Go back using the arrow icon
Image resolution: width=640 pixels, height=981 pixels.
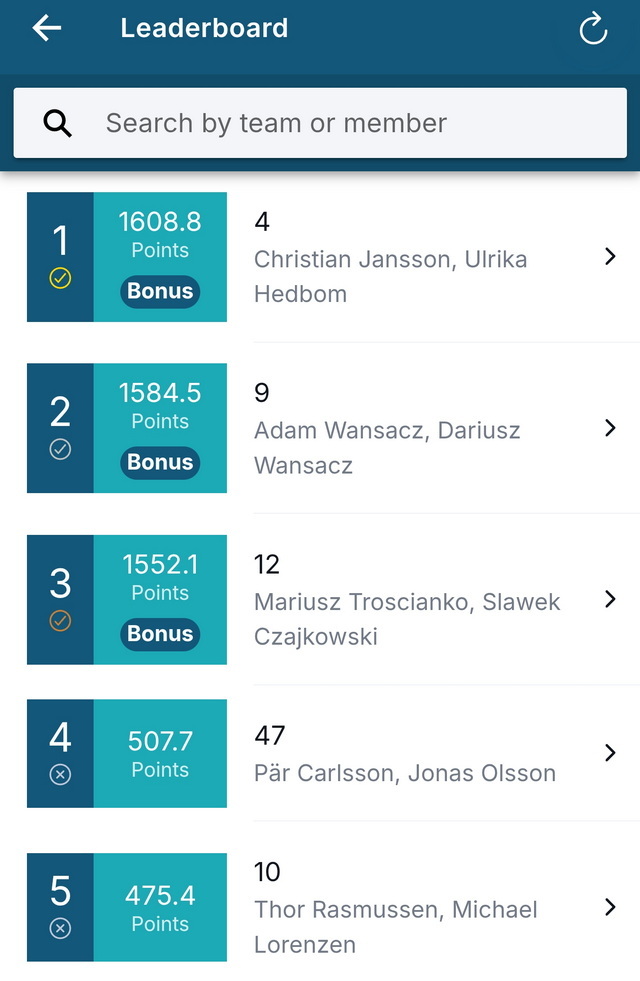point(47,28)
